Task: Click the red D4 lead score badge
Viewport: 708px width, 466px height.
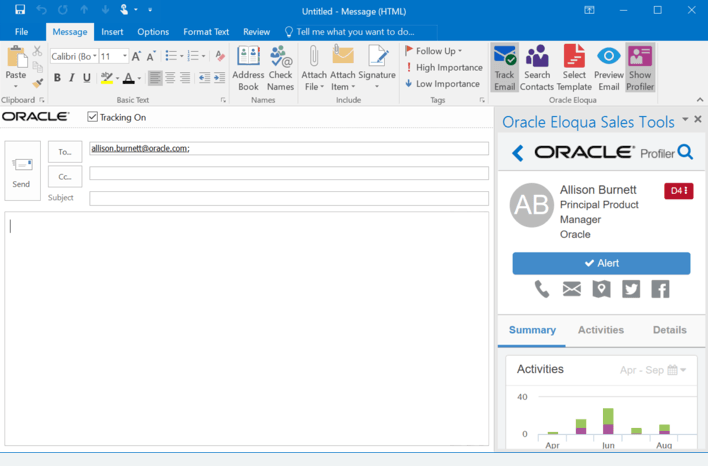Action: [678, 191]
